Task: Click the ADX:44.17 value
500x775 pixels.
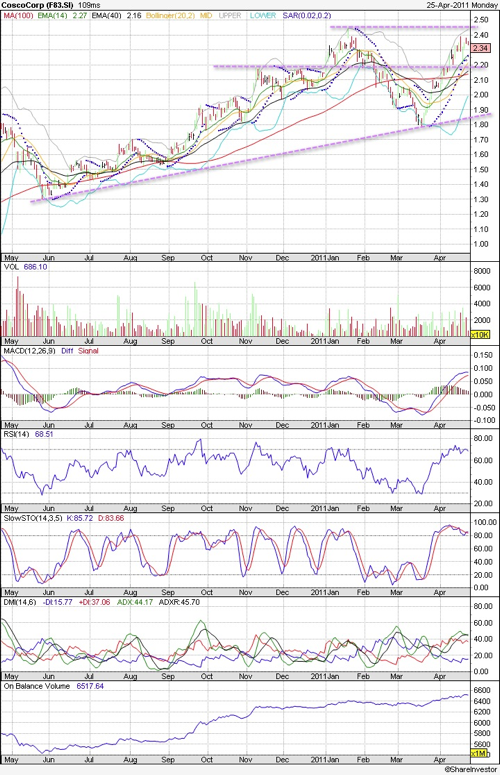Action: coord(134,603)
